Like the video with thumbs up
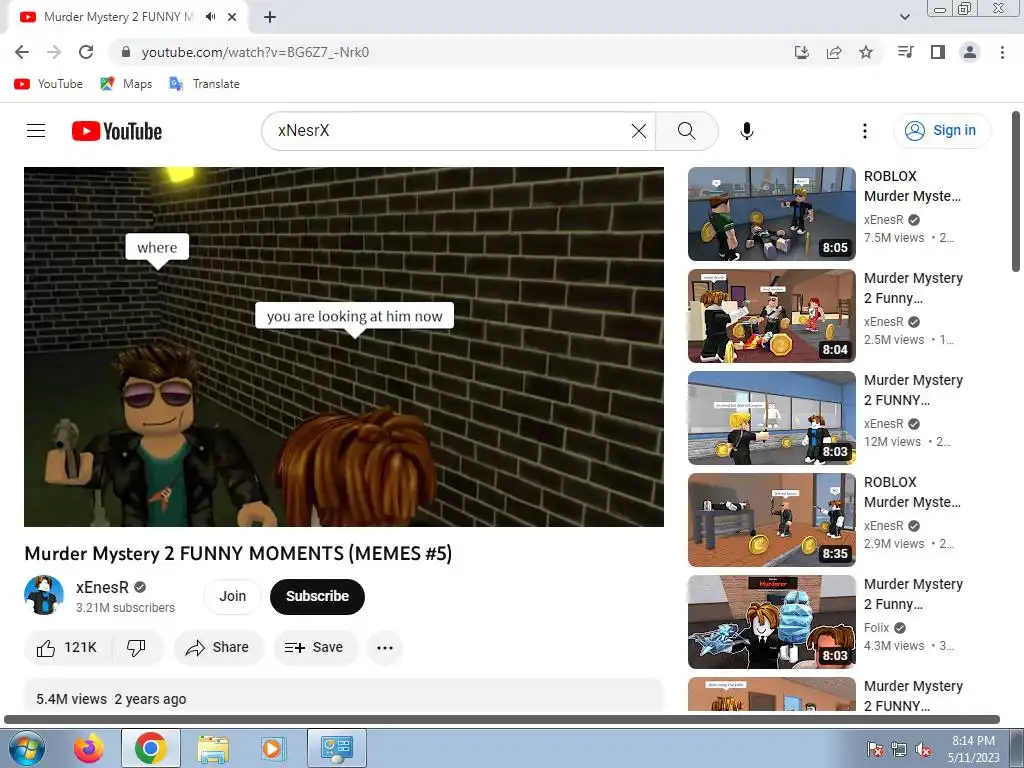The width and height of the screenshot is (1024, 768). pos(67,647)
